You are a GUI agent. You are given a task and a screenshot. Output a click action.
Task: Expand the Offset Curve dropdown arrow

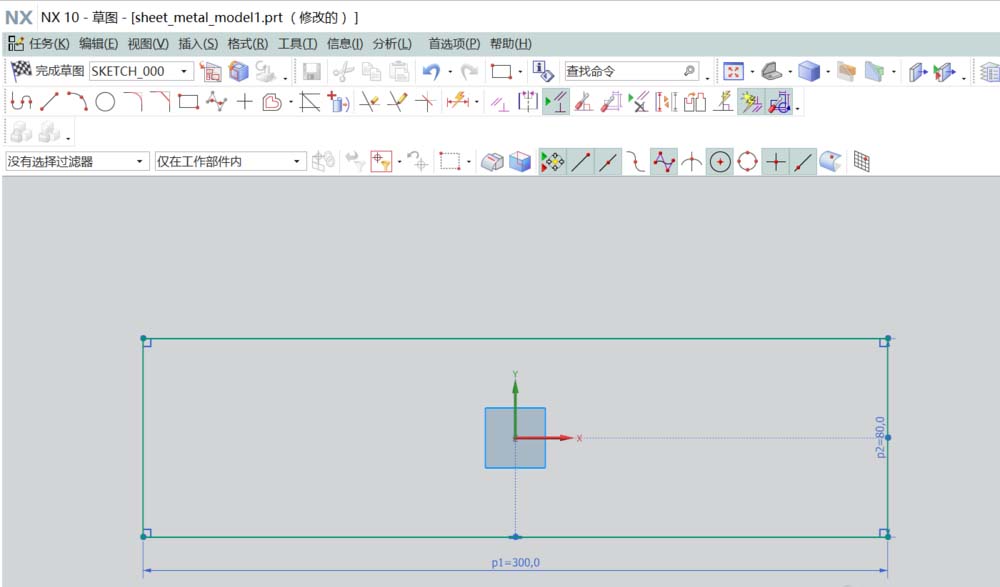[x=291, y=102]
